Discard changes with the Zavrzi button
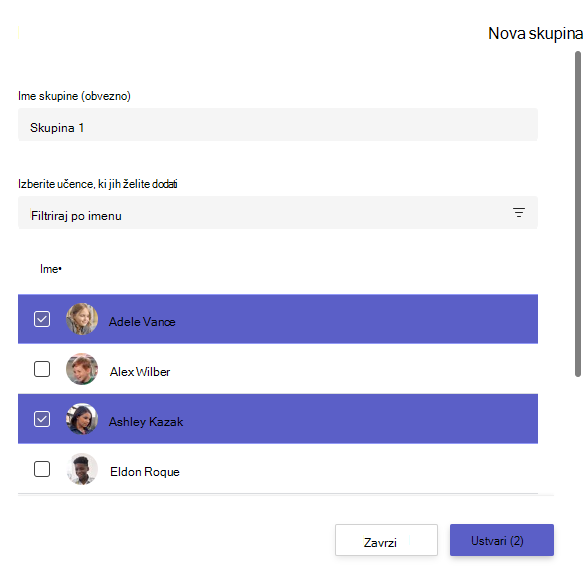 click(x=386, y=540)
